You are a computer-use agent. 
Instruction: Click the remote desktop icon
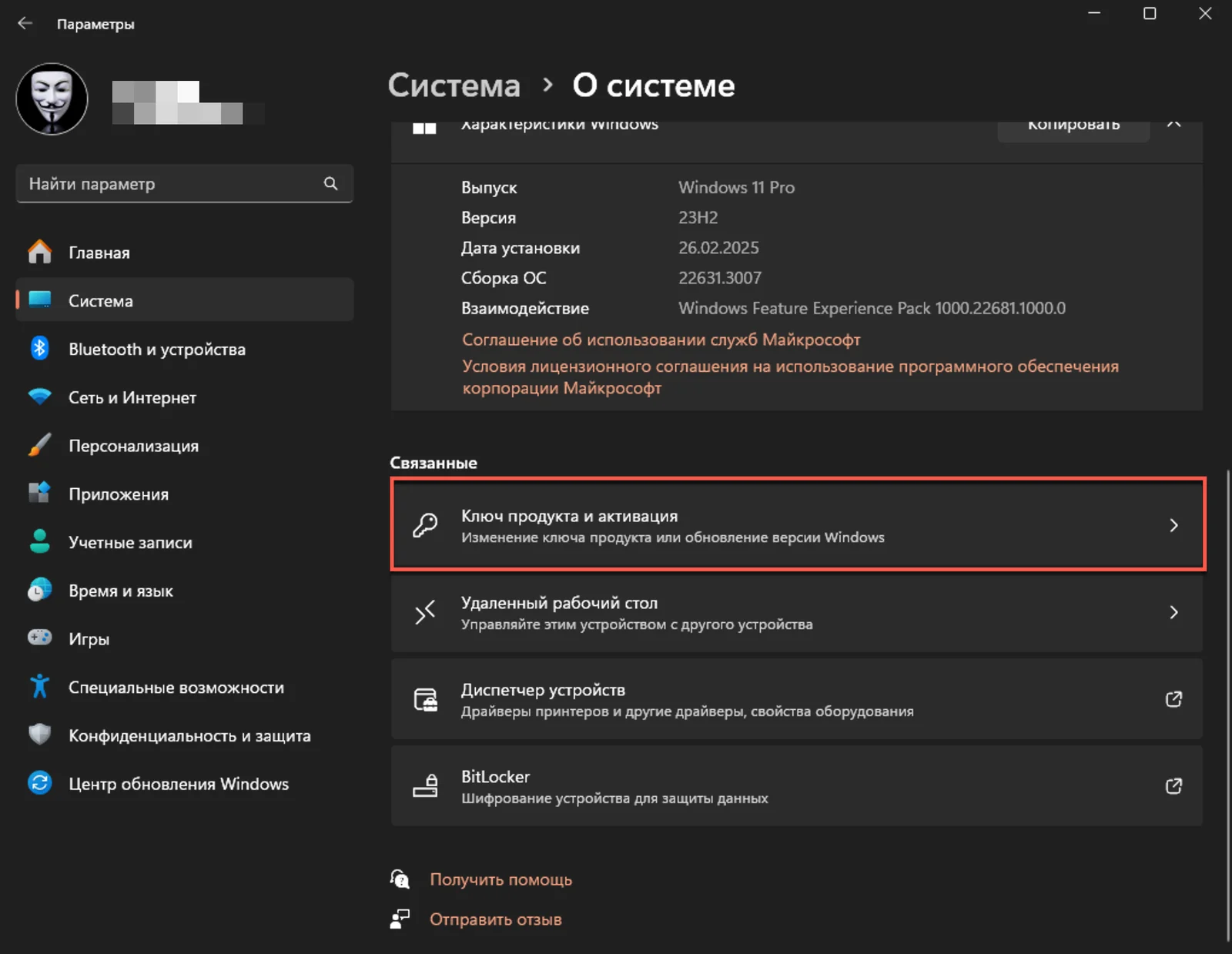click(x=425, y=612)
